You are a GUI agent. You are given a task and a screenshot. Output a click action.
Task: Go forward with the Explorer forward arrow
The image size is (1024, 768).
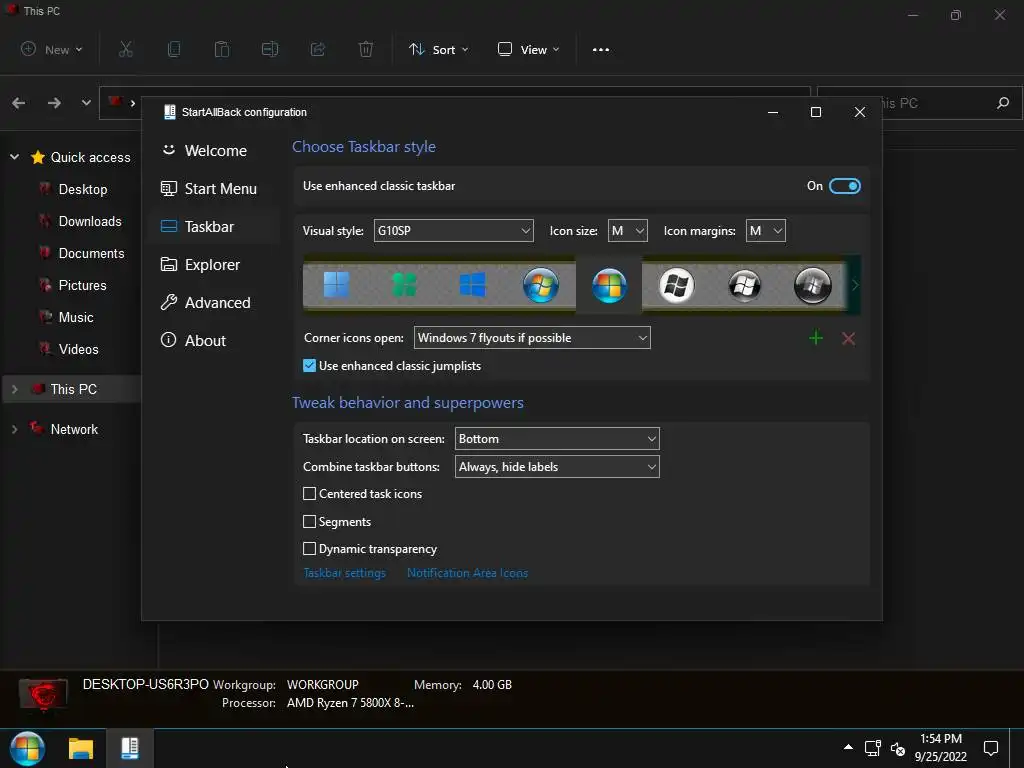pyautogui.click(x=54, y=103)
